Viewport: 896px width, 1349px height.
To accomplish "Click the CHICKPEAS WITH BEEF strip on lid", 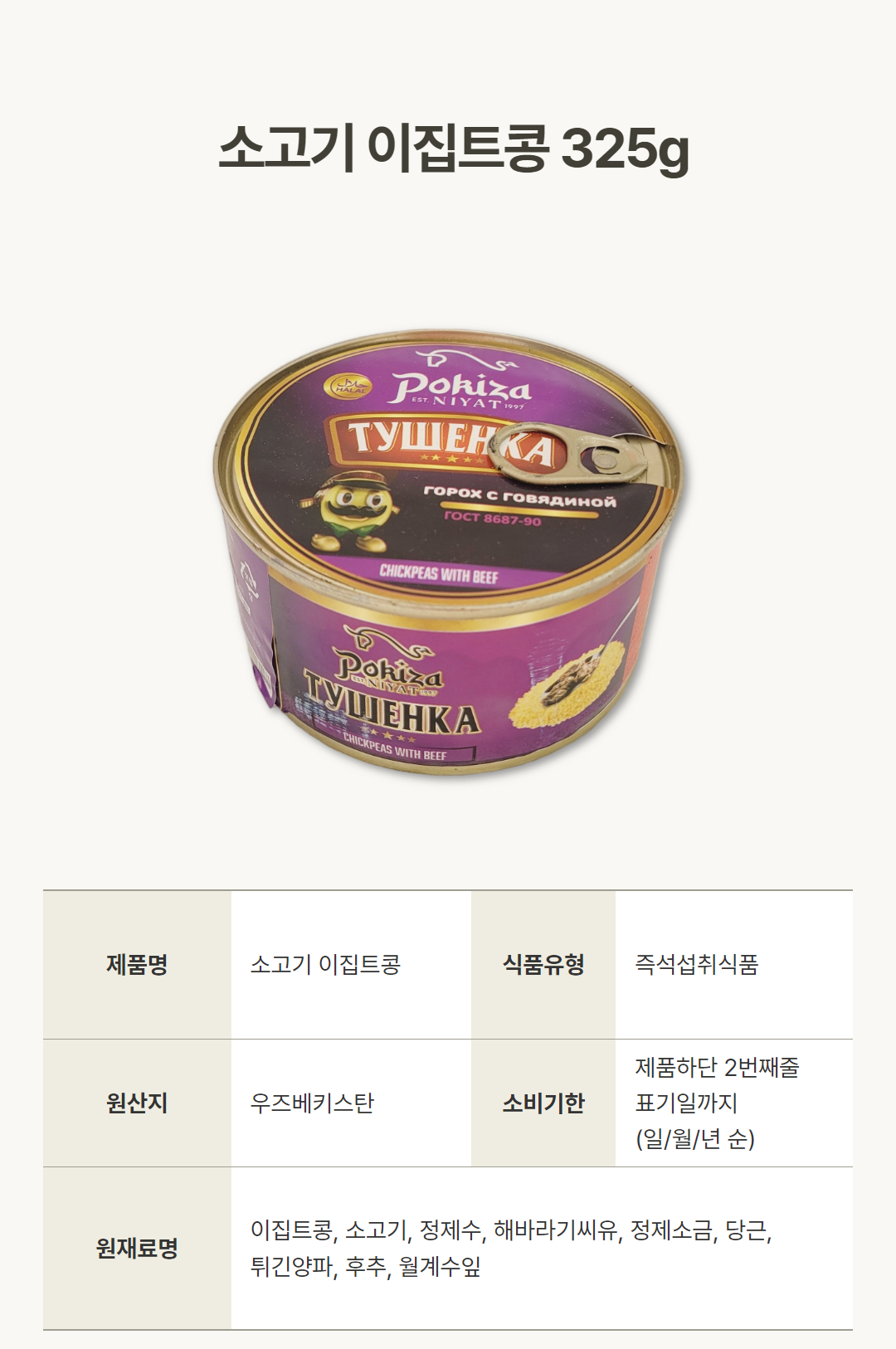I will 438,573.
